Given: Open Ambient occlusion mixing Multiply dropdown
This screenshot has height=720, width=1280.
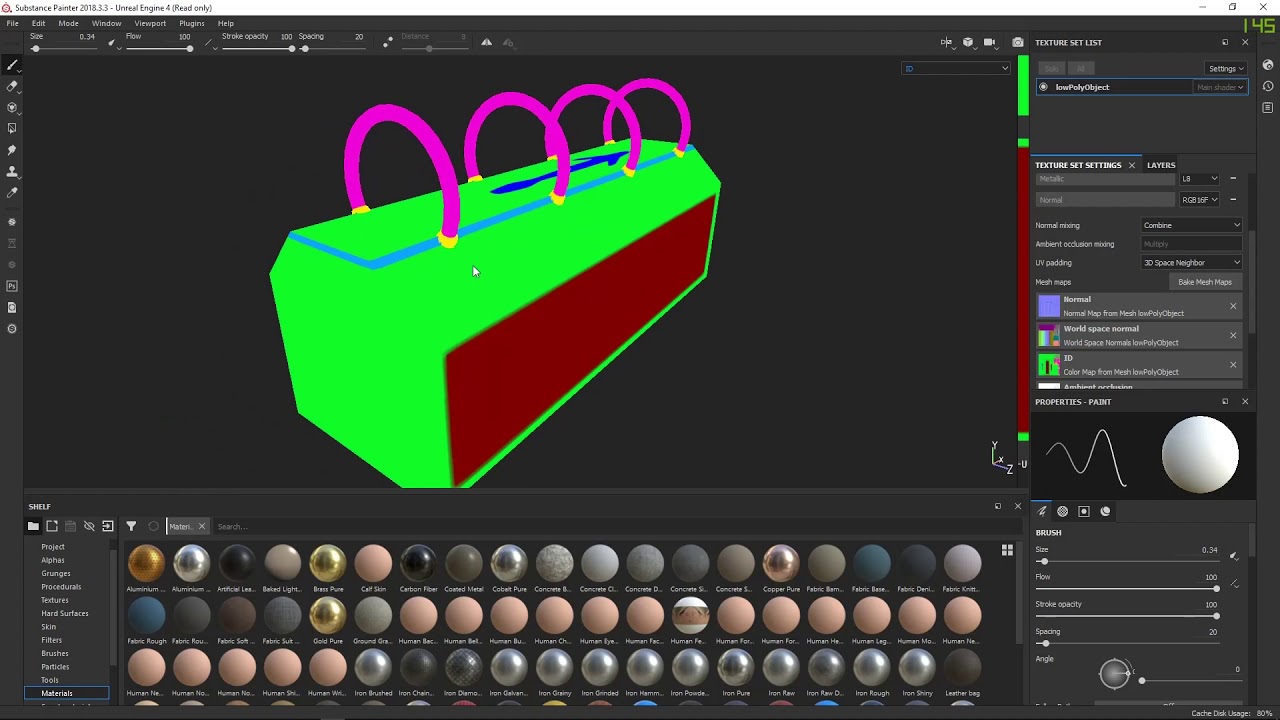Looking at the screenshot, I should tap(1192, 244).
